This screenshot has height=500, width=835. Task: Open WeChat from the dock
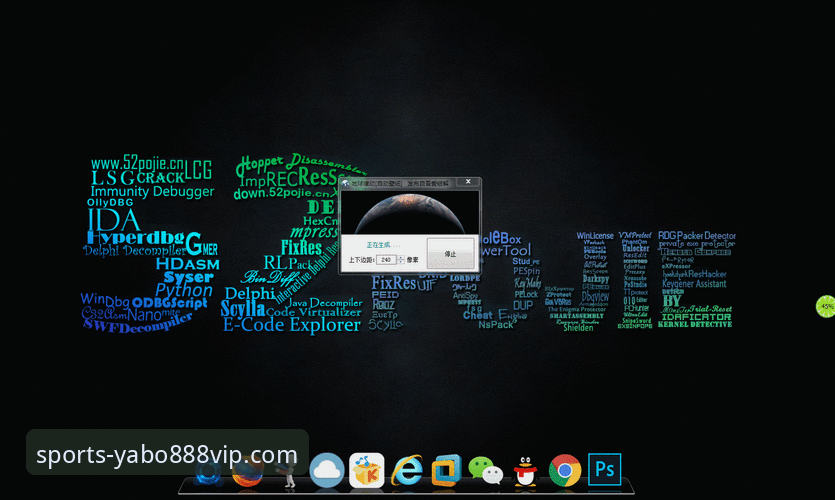485,471
